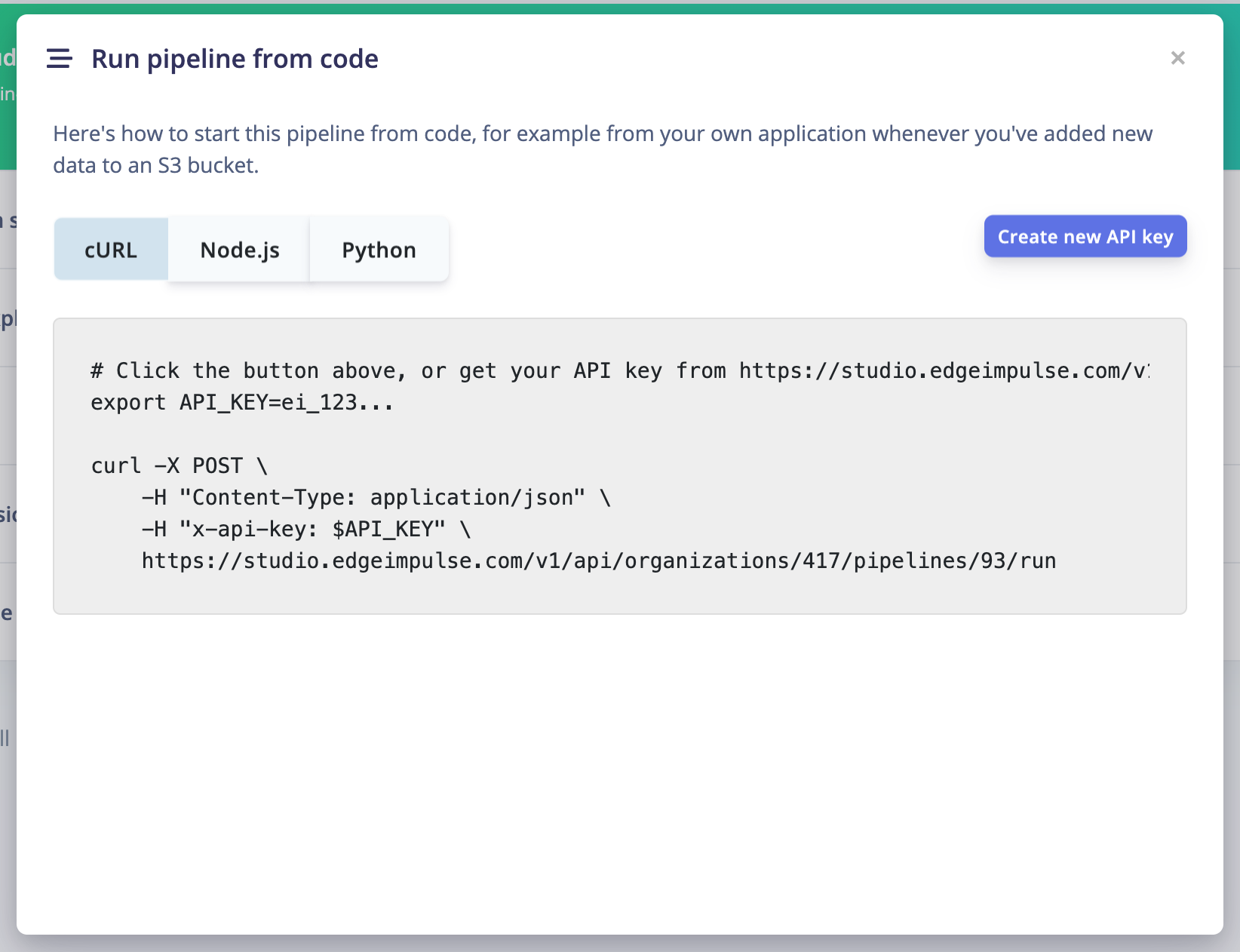Click the studio.edgeimpulse.com URL in the comment
1240x952 pixels.
click(944, 370)
